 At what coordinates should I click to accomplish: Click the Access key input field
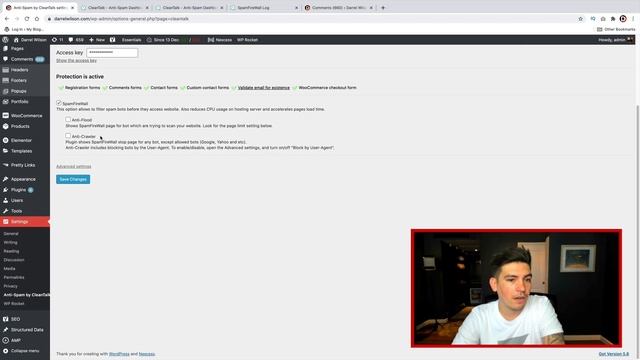coord(112,53)
